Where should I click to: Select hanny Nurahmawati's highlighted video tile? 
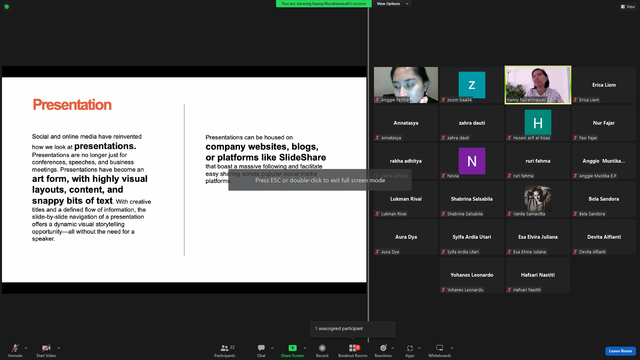pyautogui.click(x=538, y=85)
